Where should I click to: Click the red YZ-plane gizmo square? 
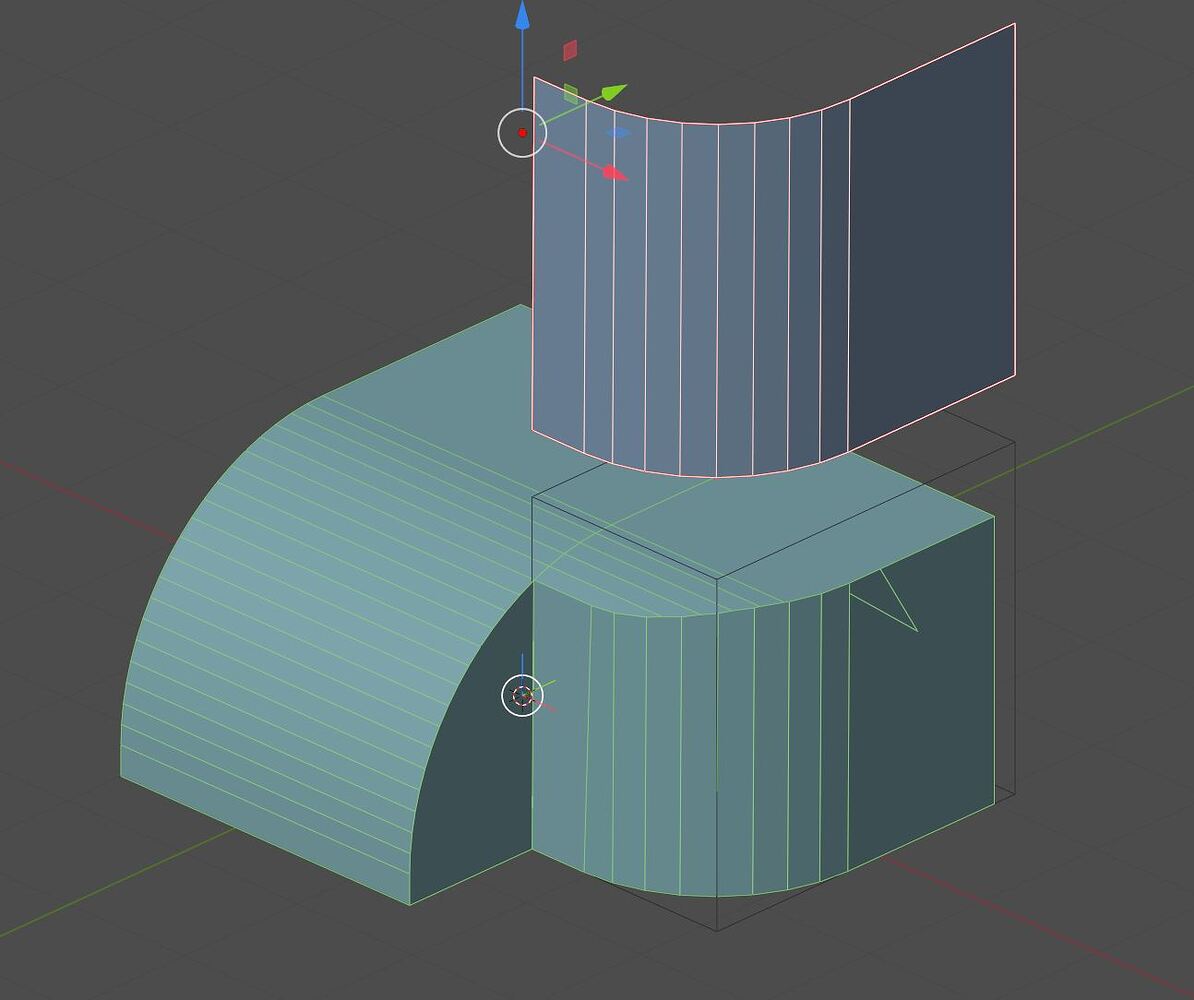tap(570, 50)
